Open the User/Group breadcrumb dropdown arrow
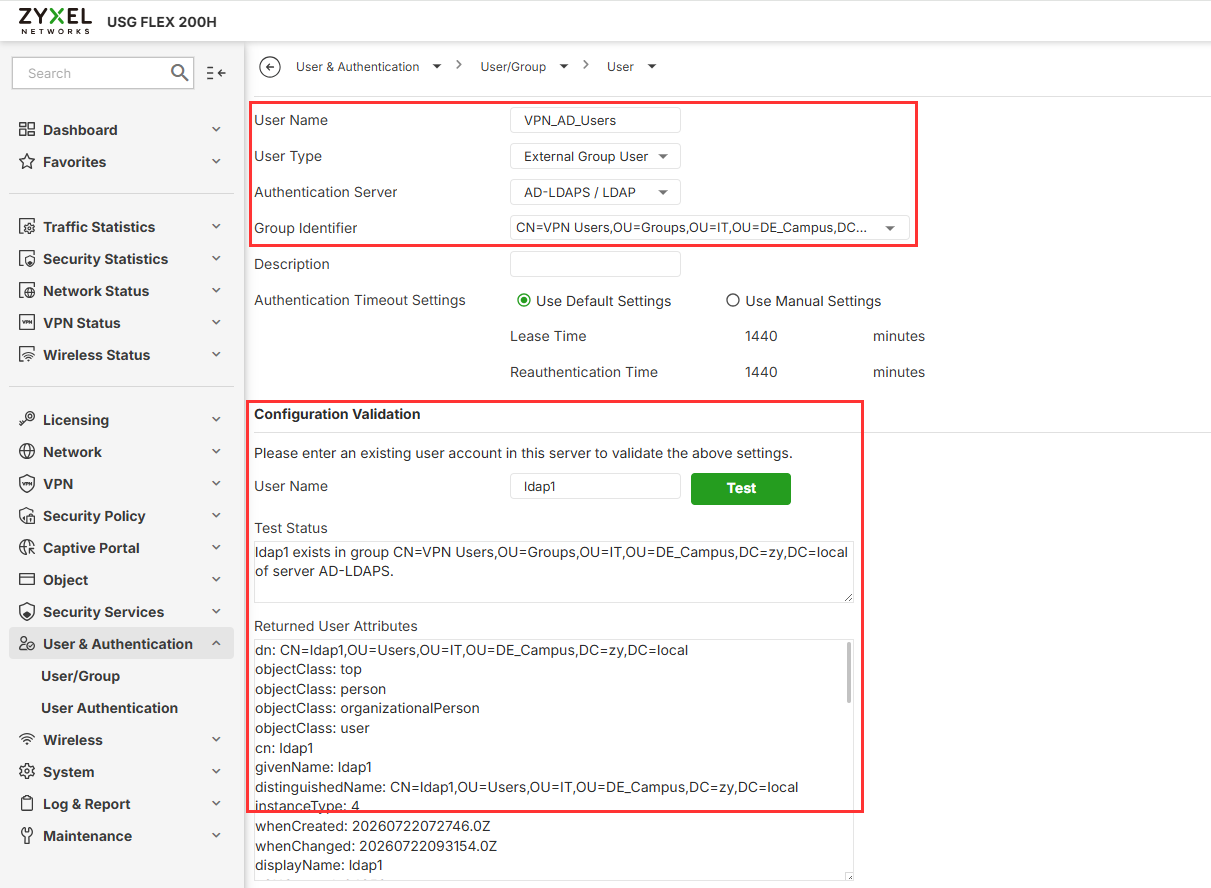Image resolution: width=1211 pixels, height=888 pixels. coord(563,67)
